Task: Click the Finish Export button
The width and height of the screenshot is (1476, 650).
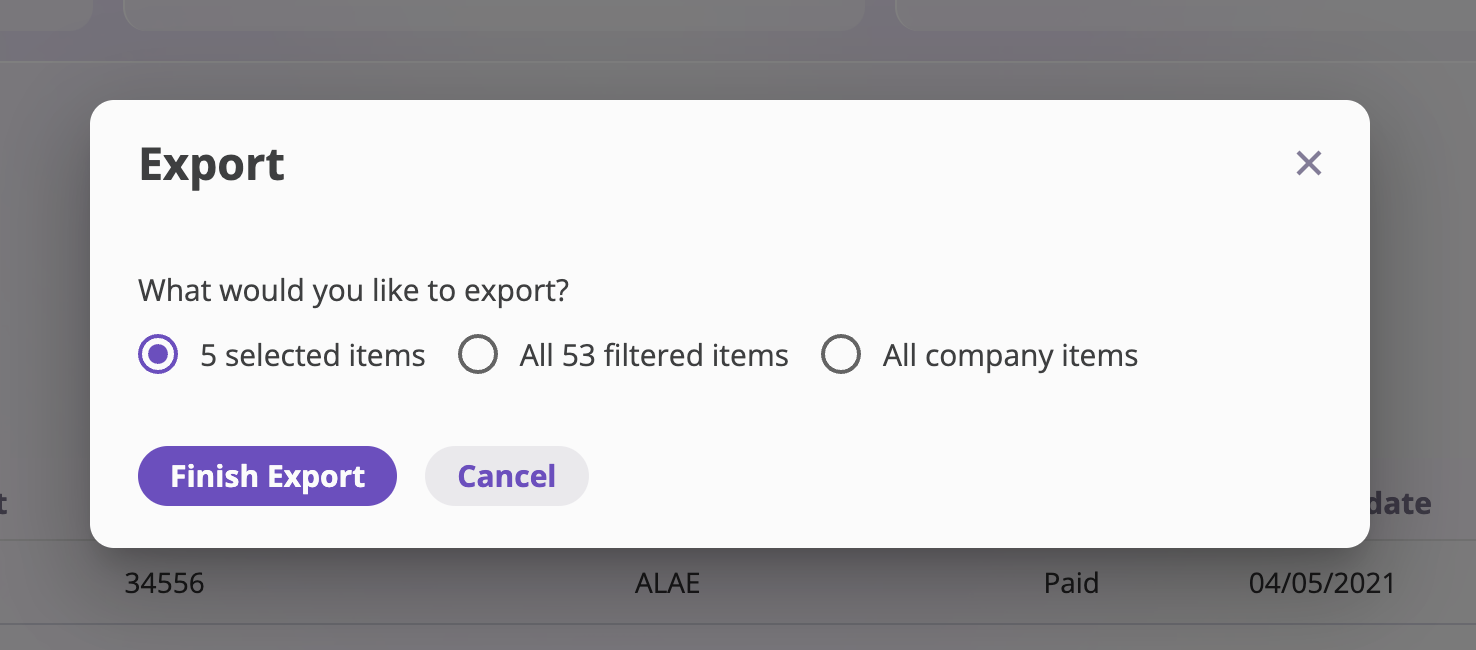Action: [267, 476]
